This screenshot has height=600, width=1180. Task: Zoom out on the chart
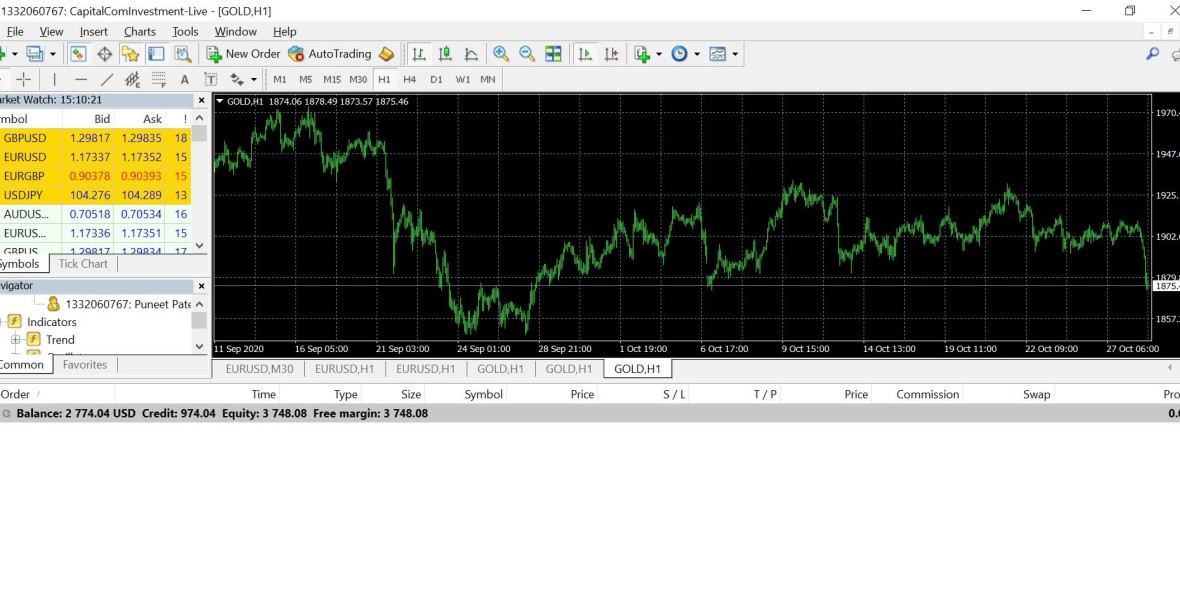[x=527, y=53]
